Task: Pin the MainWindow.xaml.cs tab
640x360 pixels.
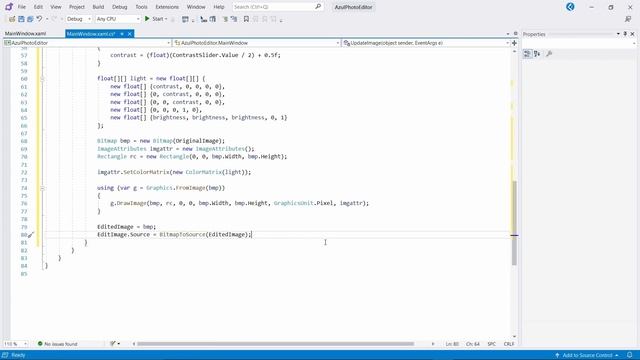Action: [x=122, y=34]
